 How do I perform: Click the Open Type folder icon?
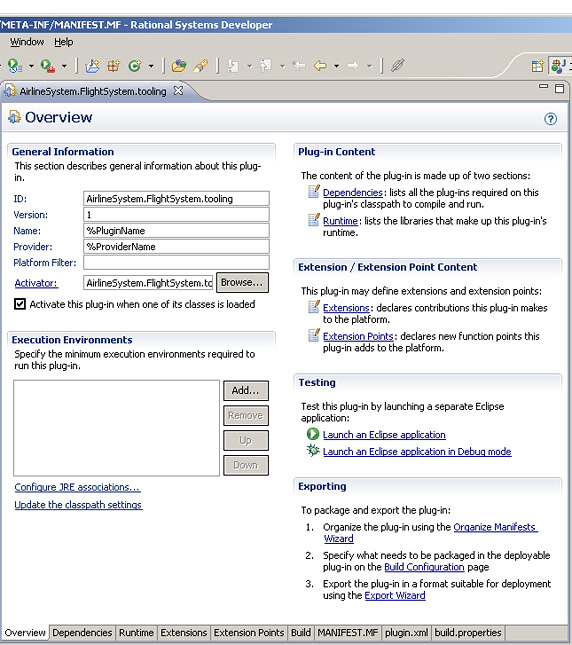point(179,65)
